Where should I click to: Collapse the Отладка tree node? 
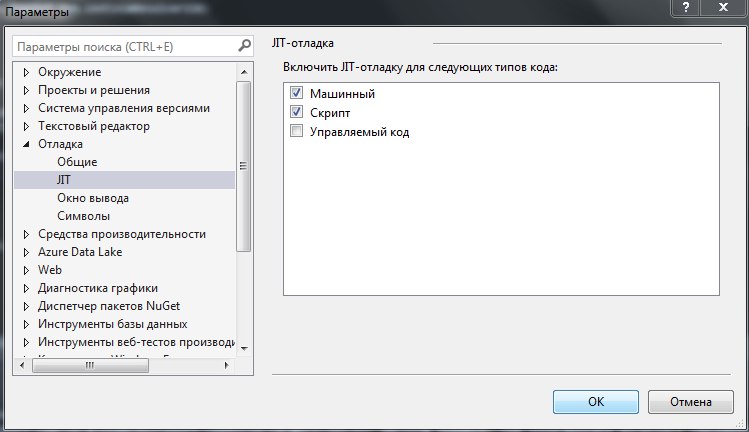point(26,144)
